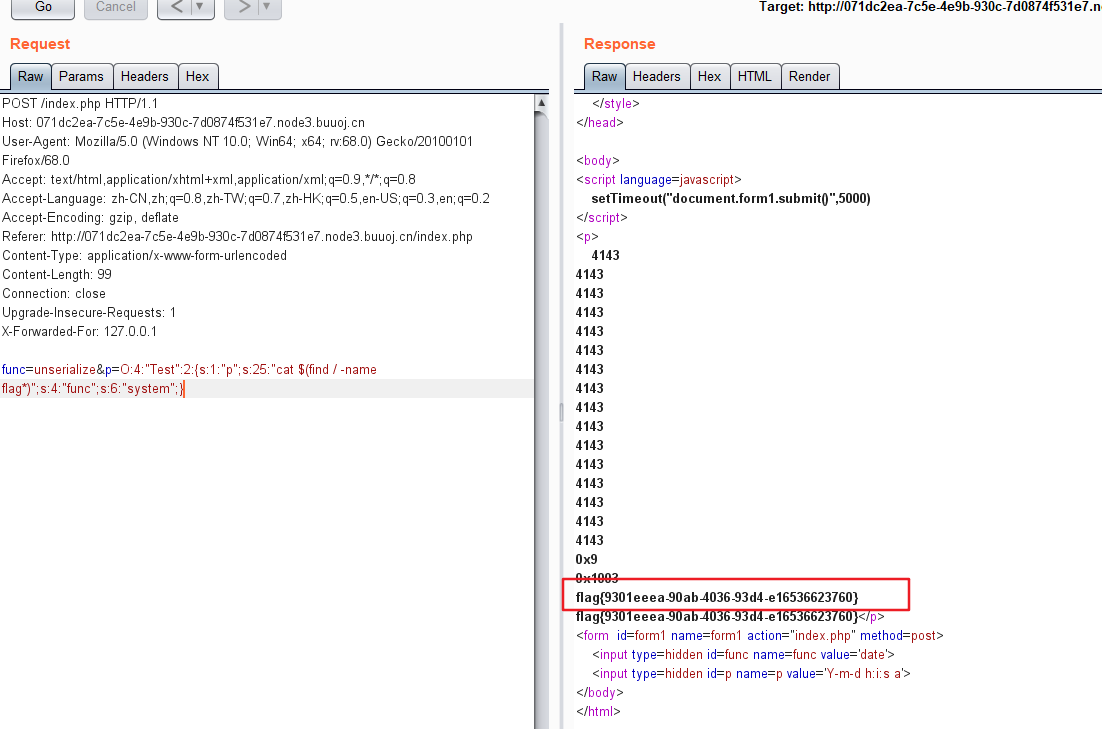Viewport: 1102px width, 729px height.
Task: Open the Request Headers tab
Action: pos(145,77)
